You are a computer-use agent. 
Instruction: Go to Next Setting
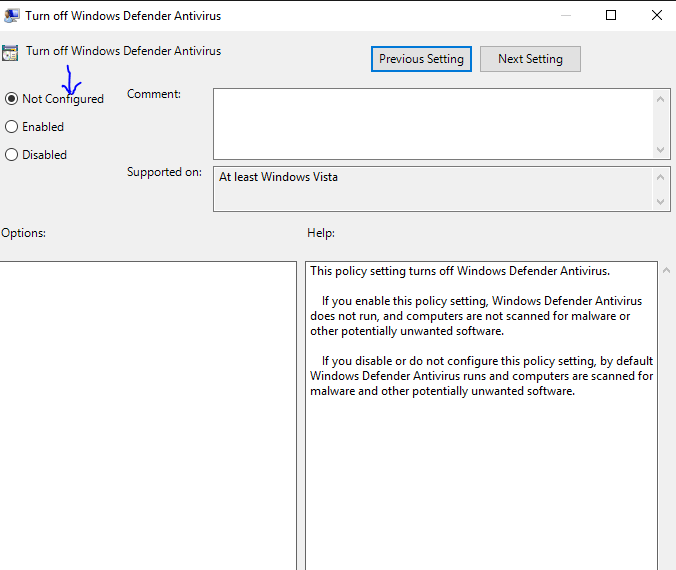[x=530, y=59]
